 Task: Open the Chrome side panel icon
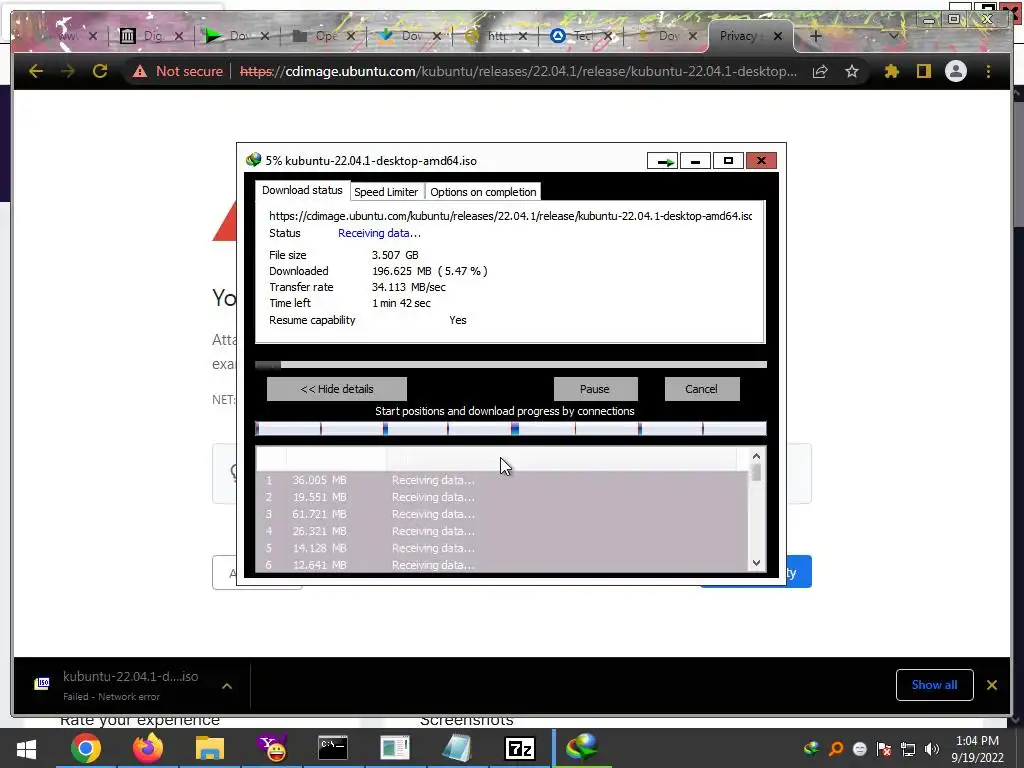click(x=923, y=71)
